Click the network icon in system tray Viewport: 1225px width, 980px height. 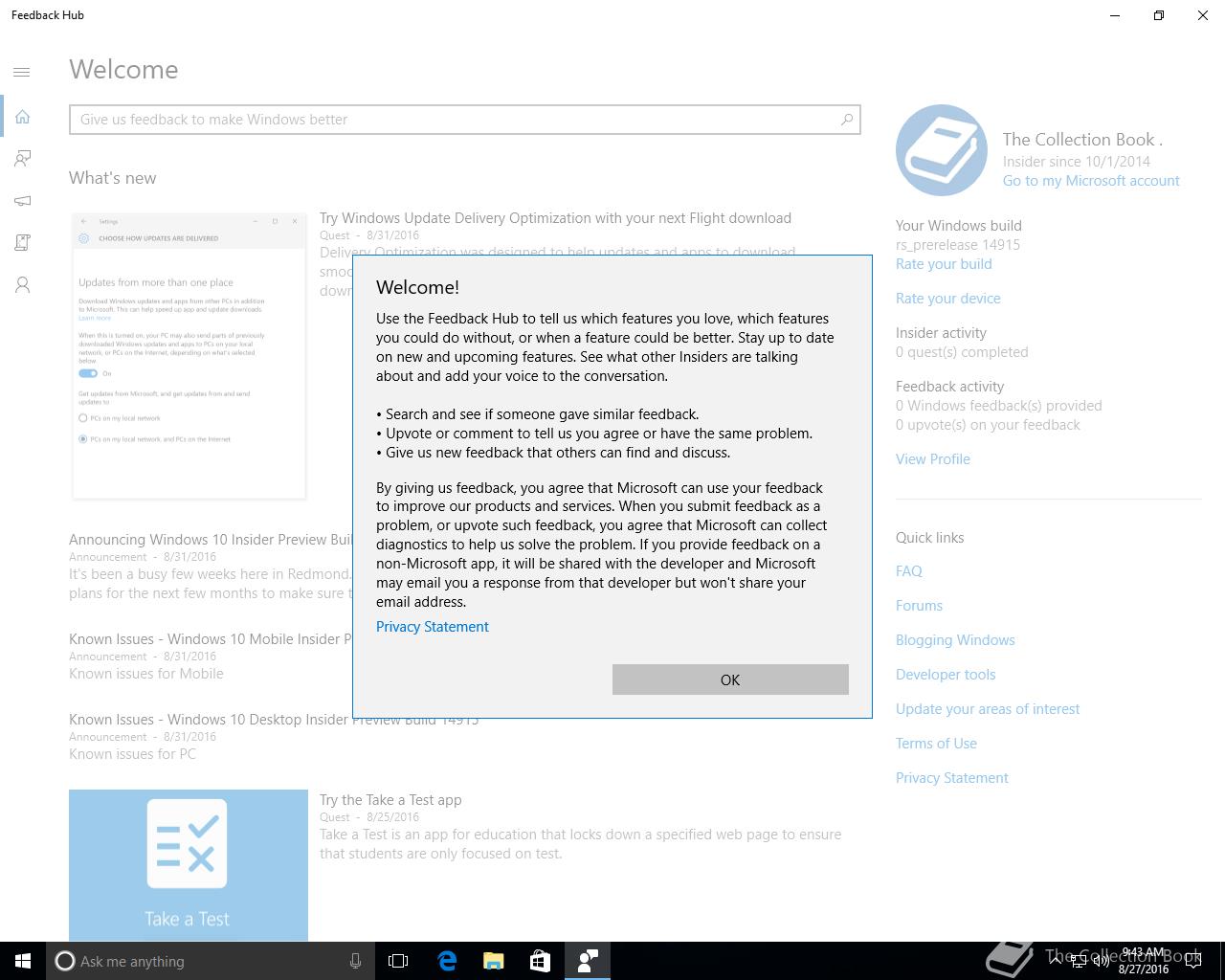coord(1078,961)
